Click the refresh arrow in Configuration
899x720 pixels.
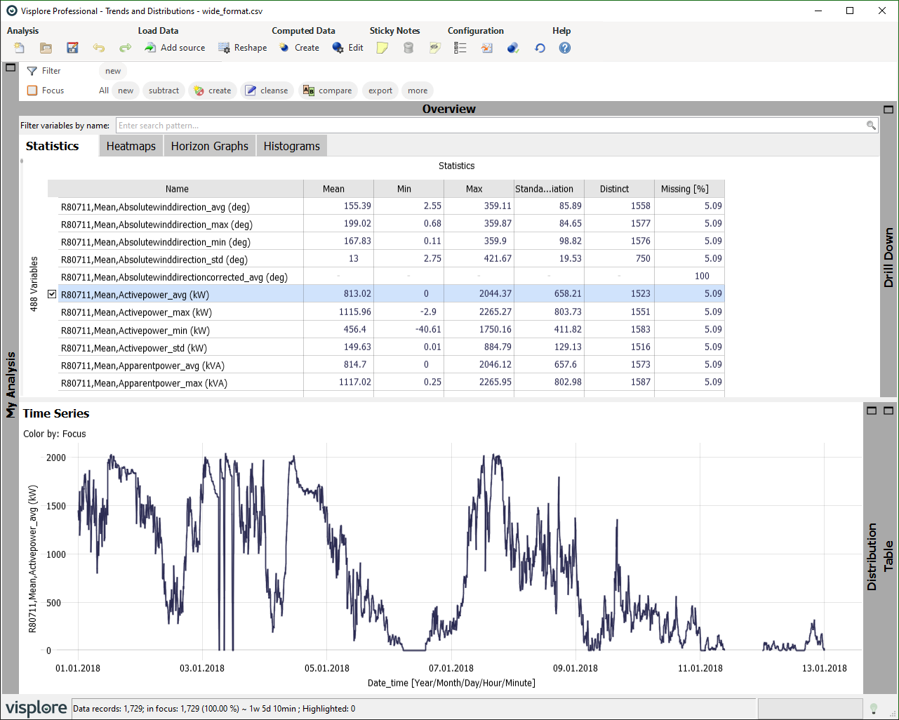[x=540, y=48]
